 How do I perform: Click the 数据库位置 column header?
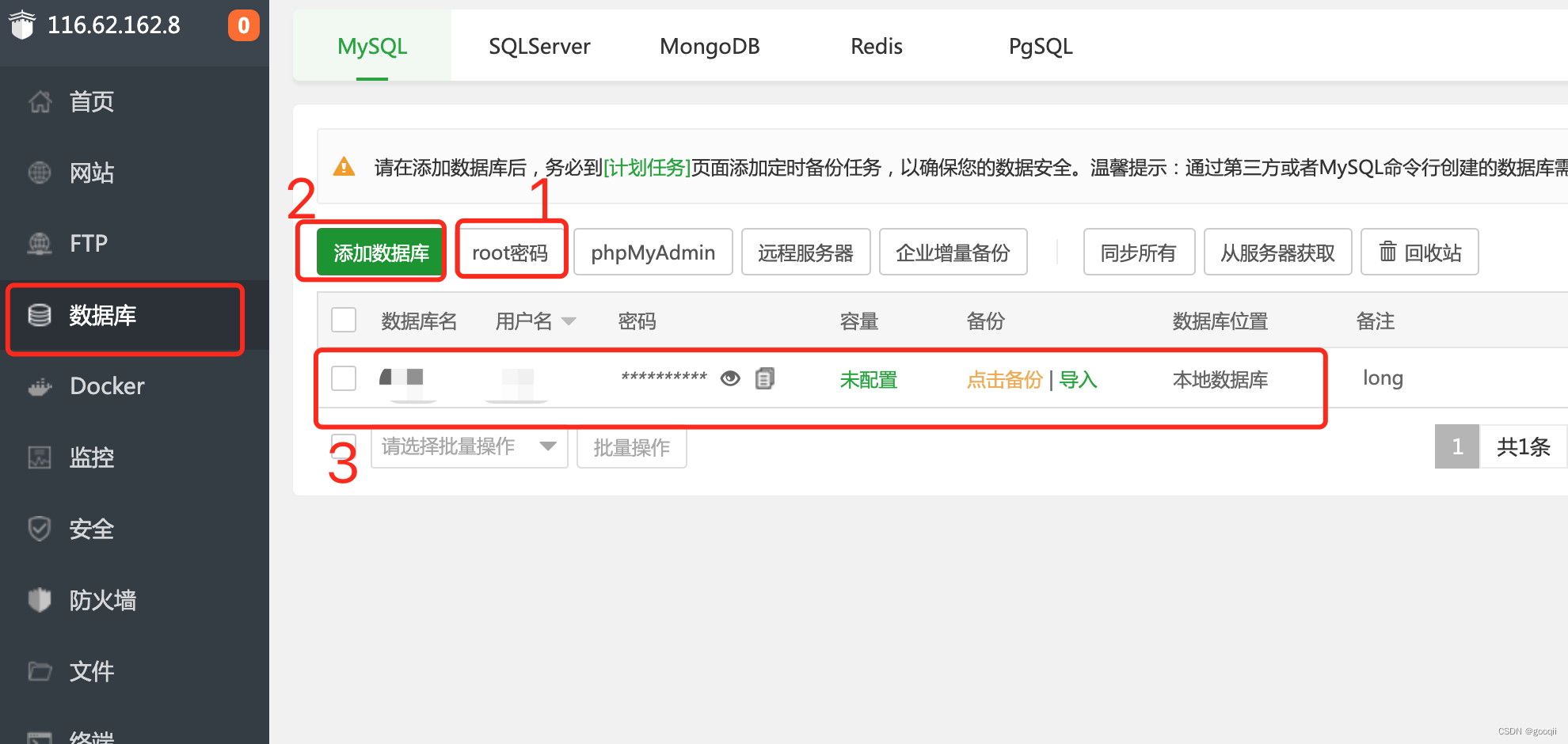(1220, 321)
